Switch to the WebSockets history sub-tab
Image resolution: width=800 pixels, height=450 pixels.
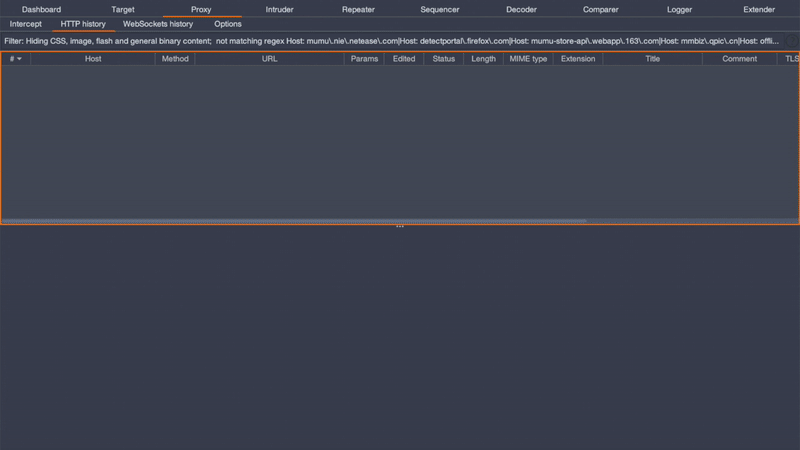coord(158,24)
